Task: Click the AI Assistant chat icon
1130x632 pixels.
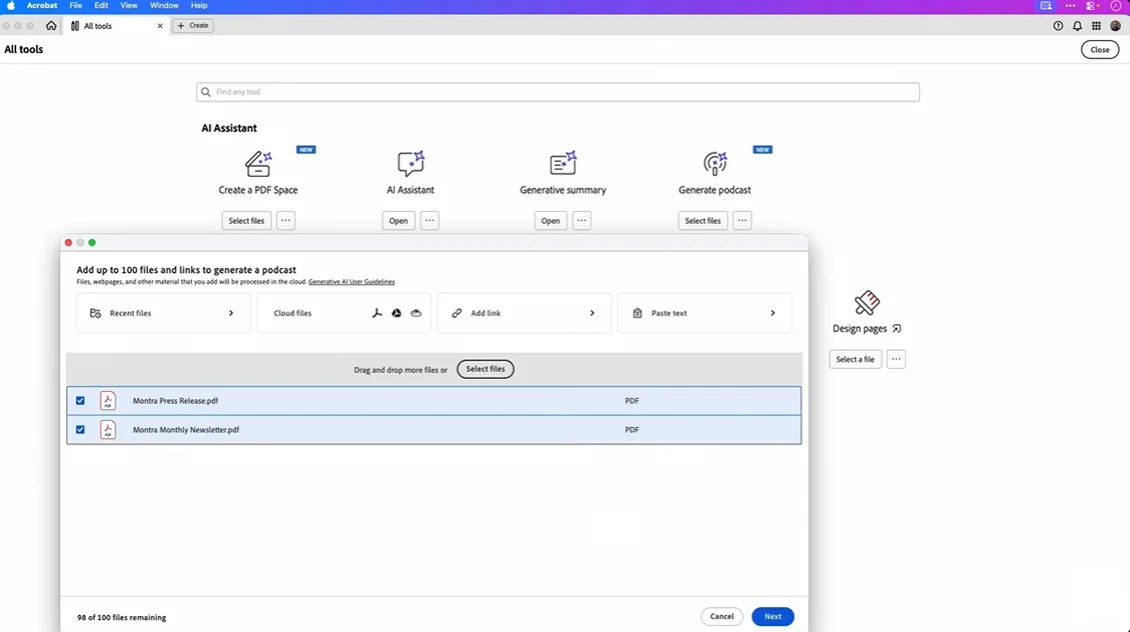Action: click(410, 164)
